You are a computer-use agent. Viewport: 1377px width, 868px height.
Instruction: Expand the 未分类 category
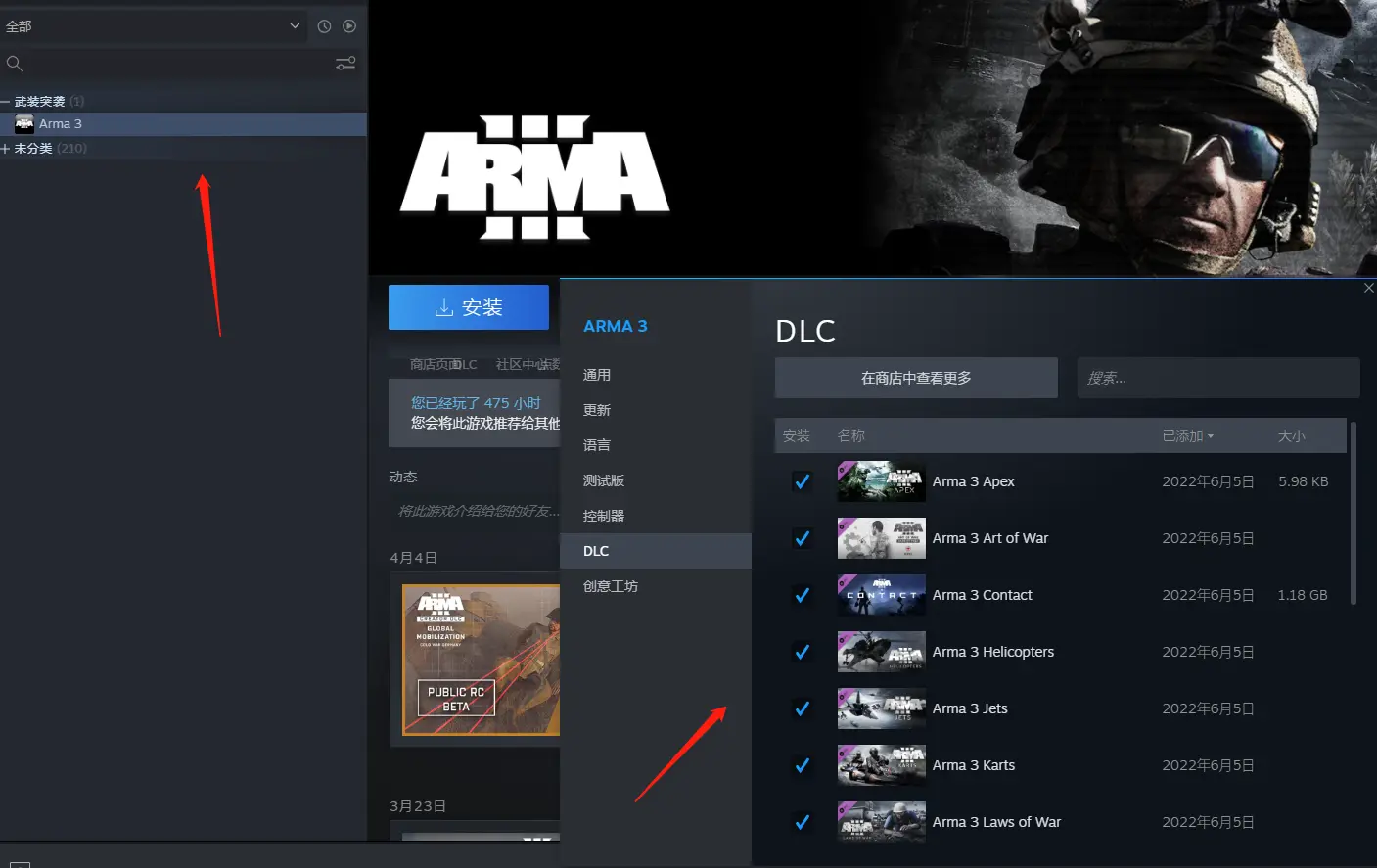(x=5, y=149)
